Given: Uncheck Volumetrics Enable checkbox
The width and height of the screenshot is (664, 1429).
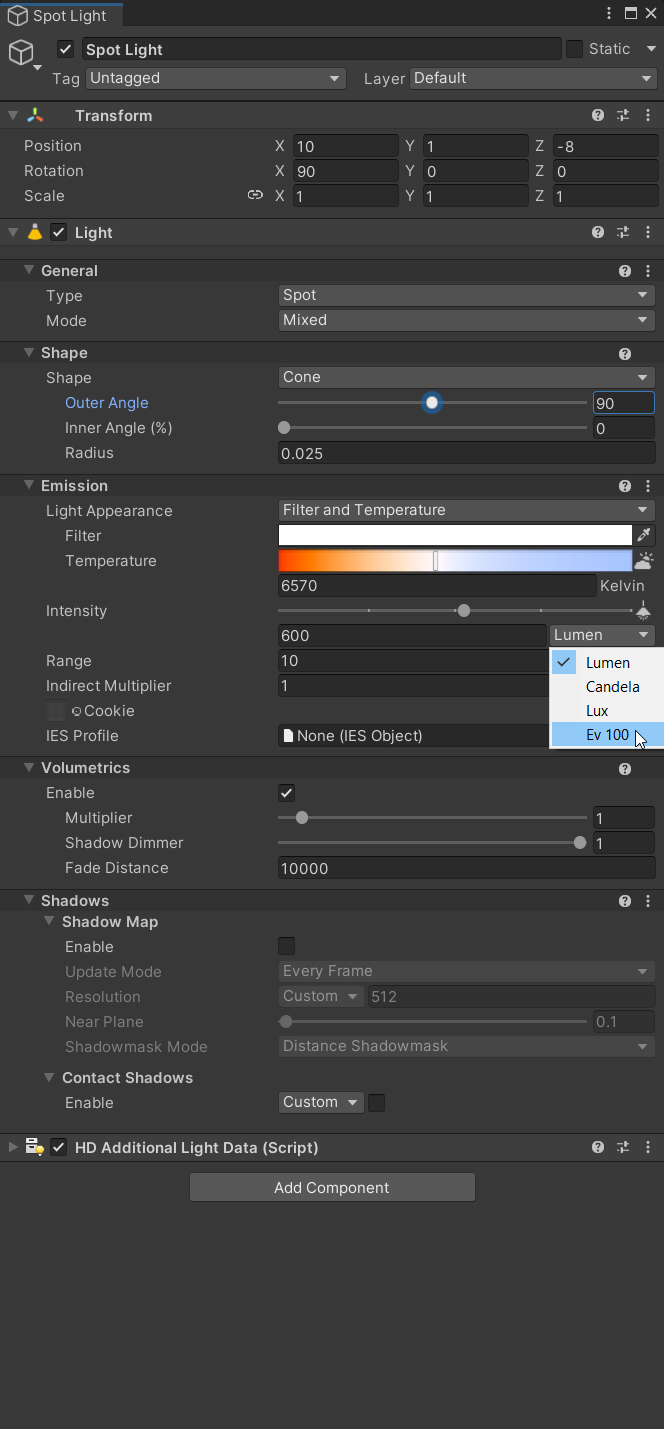Looking at the screenshot, I should click(286, 793).
